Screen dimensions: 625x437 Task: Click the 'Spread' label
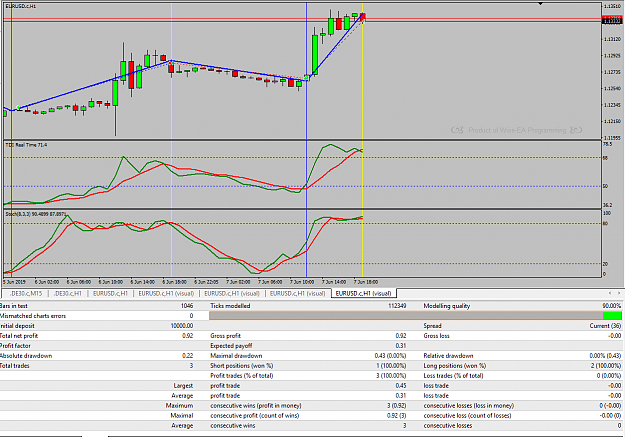pyautogui.click(x=432, y=326)
